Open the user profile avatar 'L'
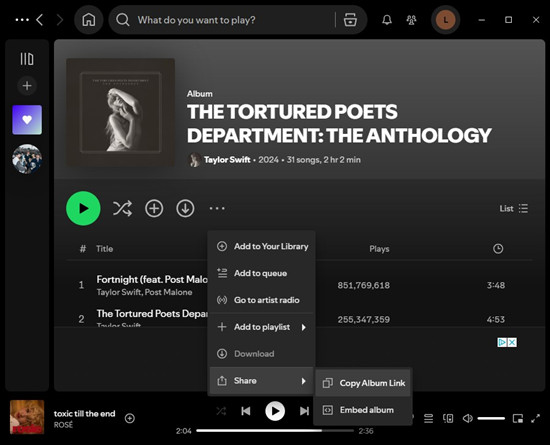This screenshot has height=445, width=550. click(x=445, y=20)
